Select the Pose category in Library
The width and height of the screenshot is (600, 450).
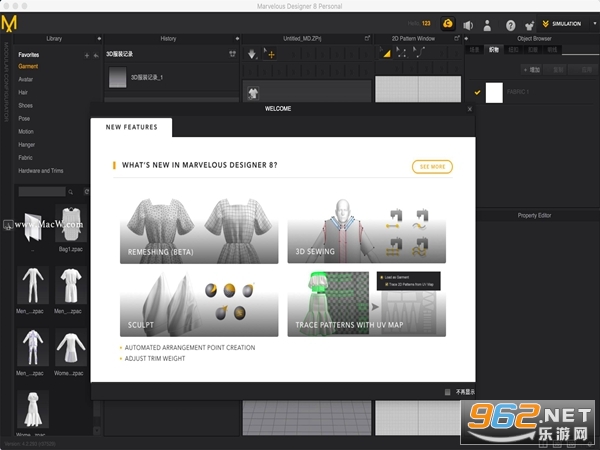pos(24,119)
